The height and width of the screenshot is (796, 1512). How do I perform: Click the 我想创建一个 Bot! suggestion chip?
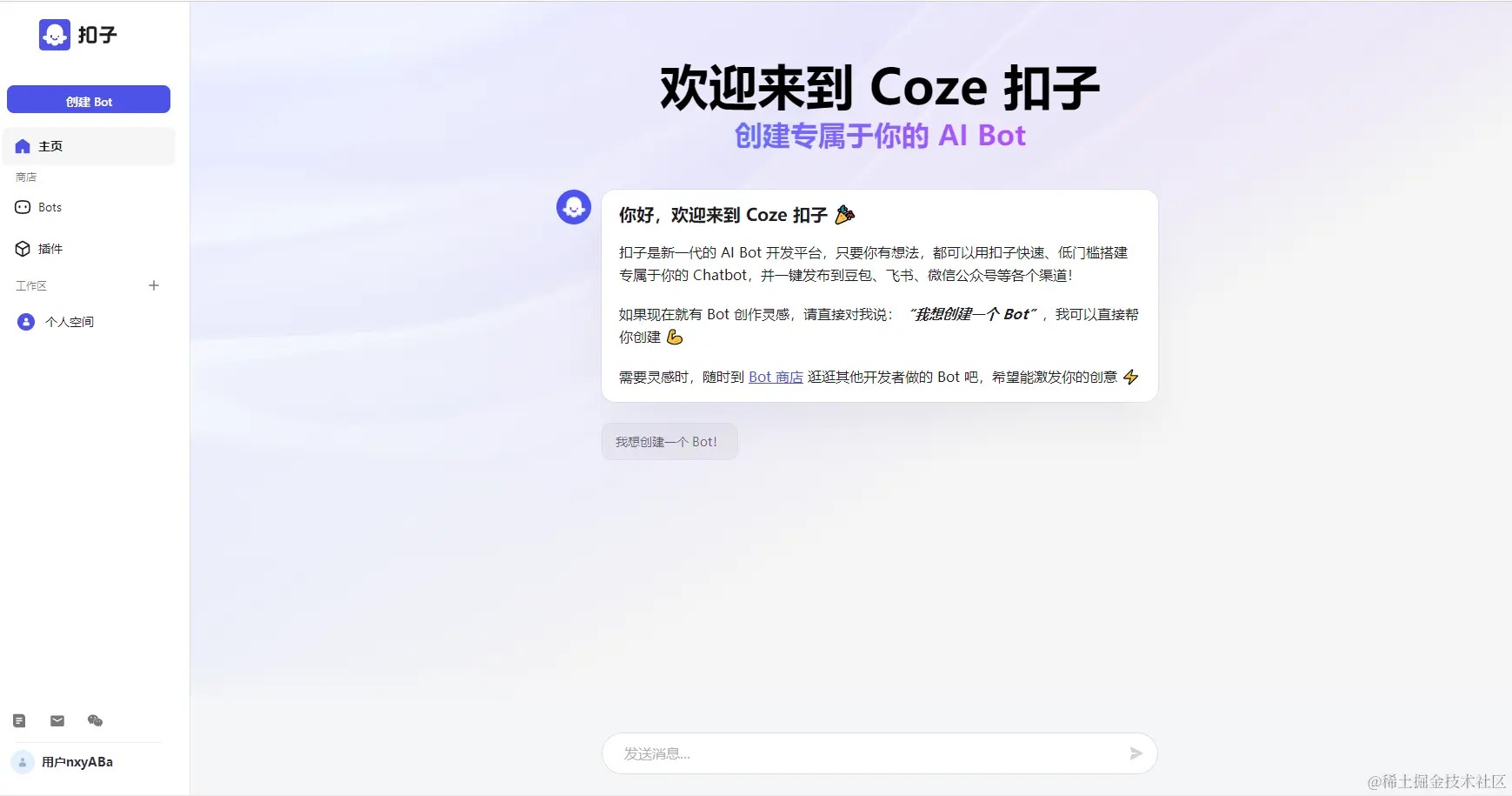(x=669, y=441)
